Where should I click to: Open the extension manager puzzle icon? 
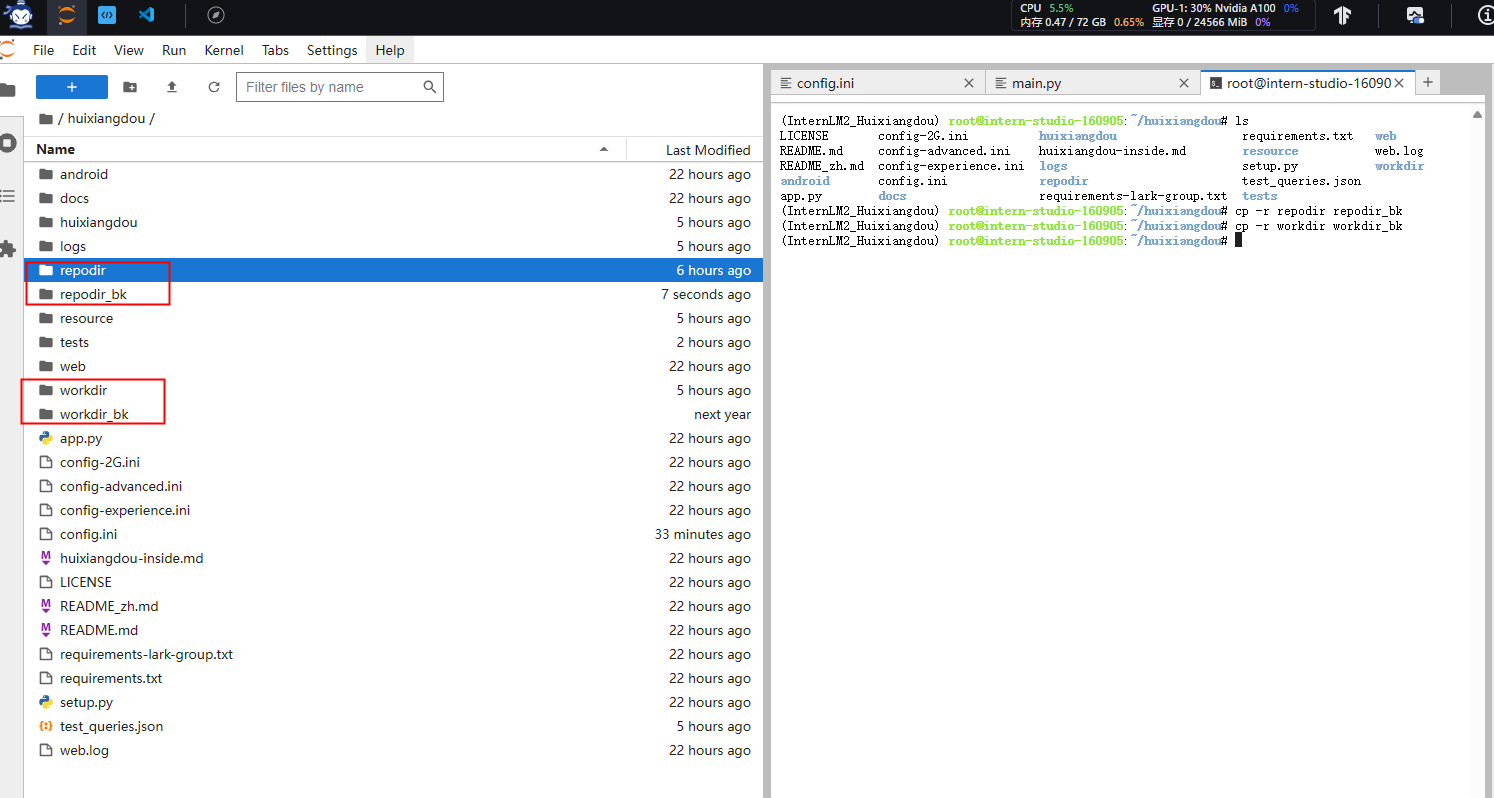point(8,248)
